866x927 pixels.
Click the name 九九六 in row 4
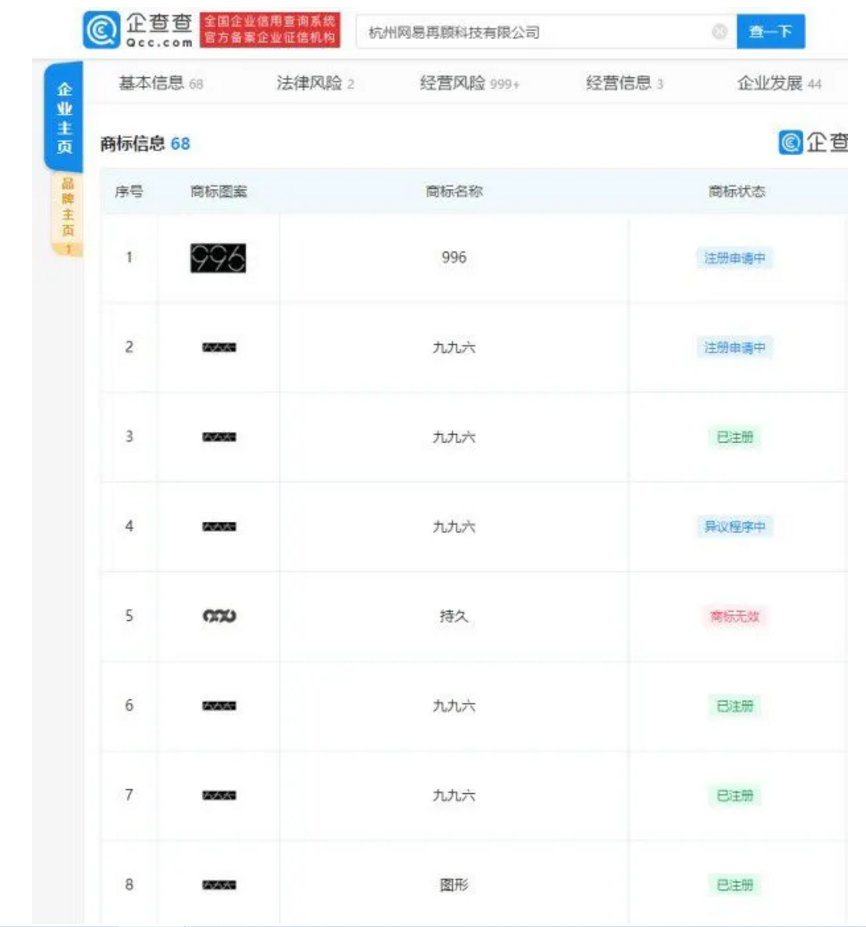(454, 527)
